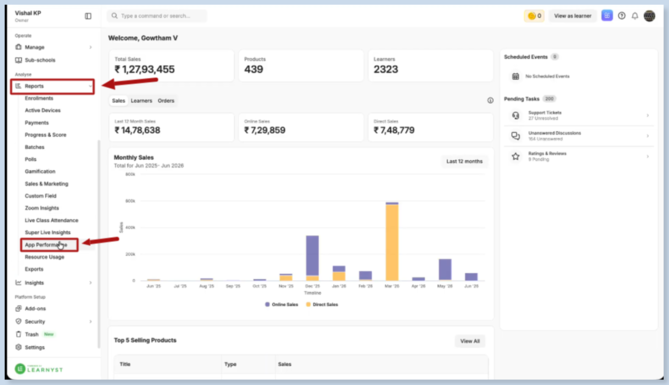Switch to the Orders tab
669x385 pixels.
[x=166, y=101]
